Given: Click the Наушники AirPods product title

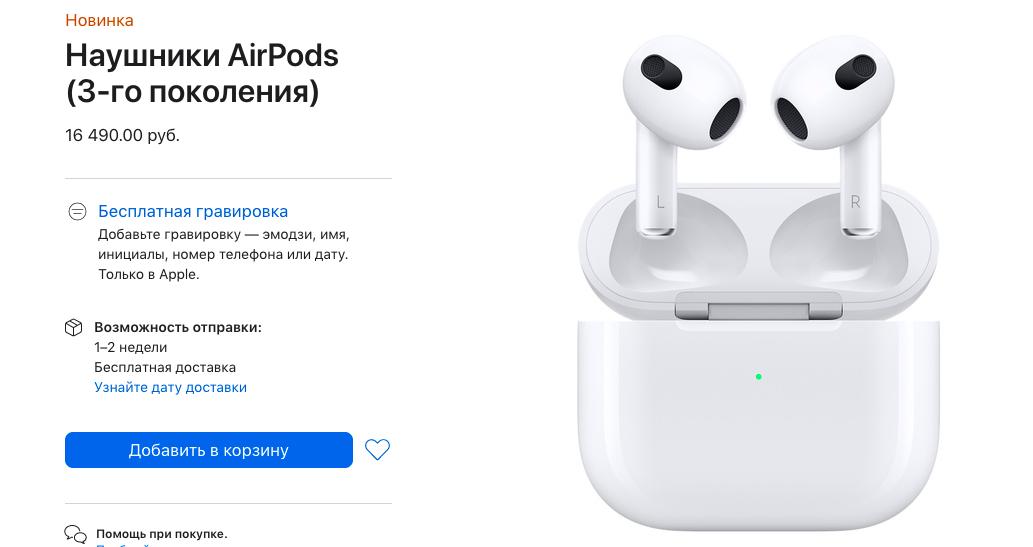Looking at the screenshot, I should pos(202,73).
